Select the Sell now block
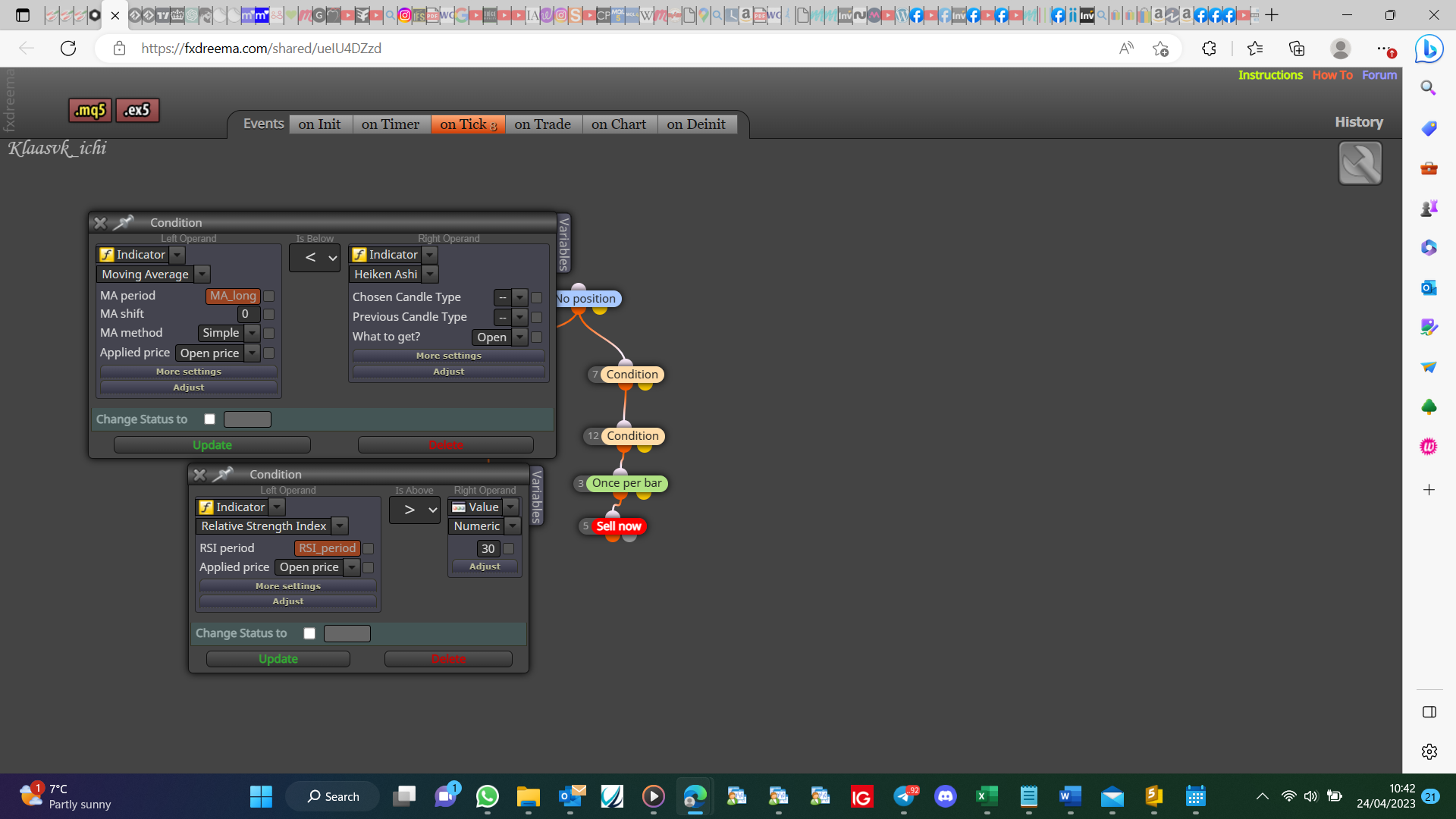Image resolution: width=1456 pixels, height=819 pixels. pos(619,526)
